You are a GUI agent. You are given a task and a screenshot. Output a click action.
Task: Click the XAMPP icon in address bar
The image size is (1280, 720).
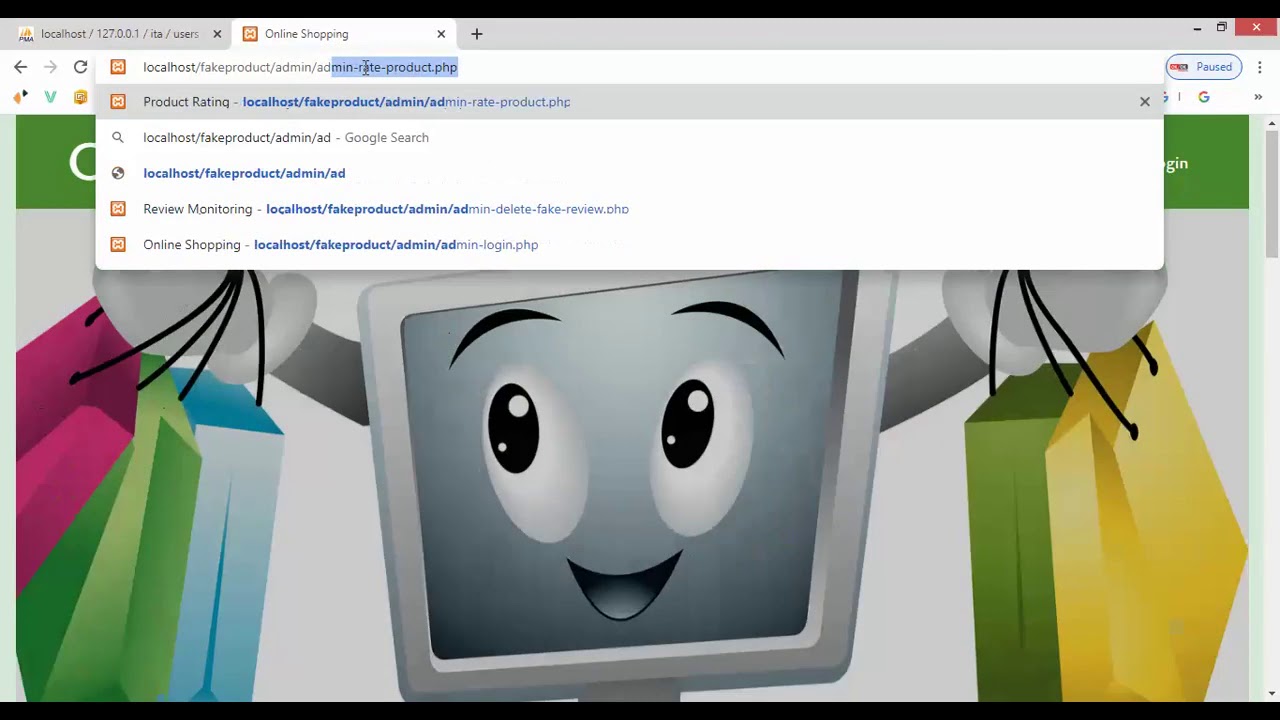point(118,67)
